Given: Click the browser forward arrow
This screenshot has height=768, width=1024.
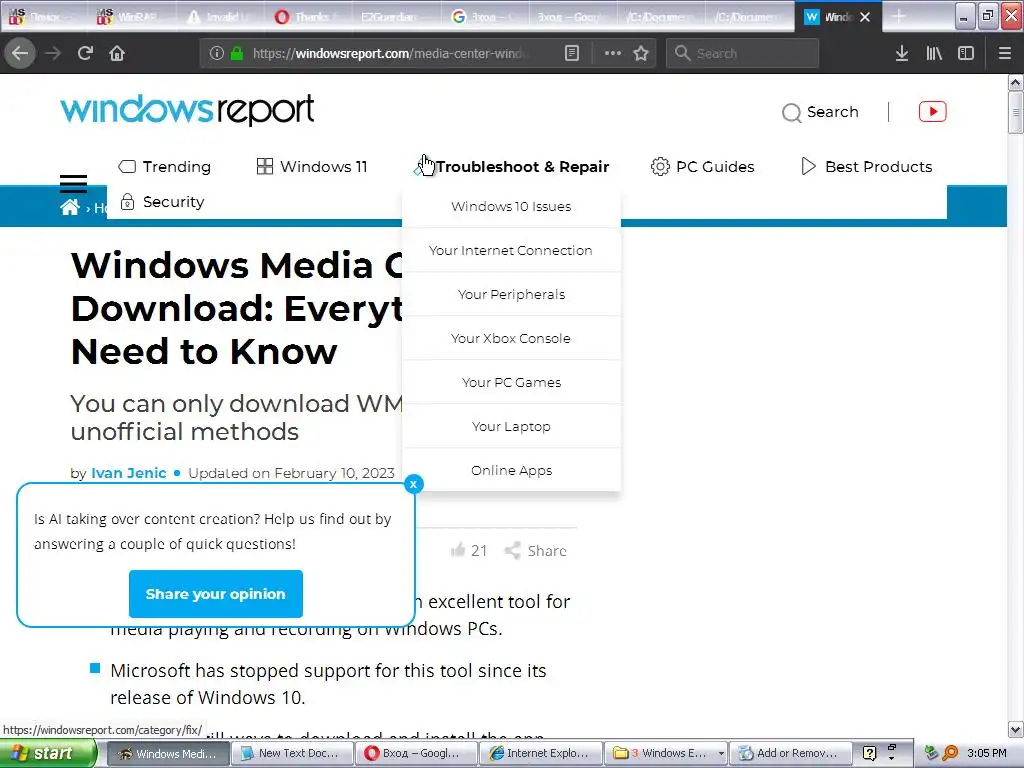Looking at the screenshot, I should pos(53,53).
